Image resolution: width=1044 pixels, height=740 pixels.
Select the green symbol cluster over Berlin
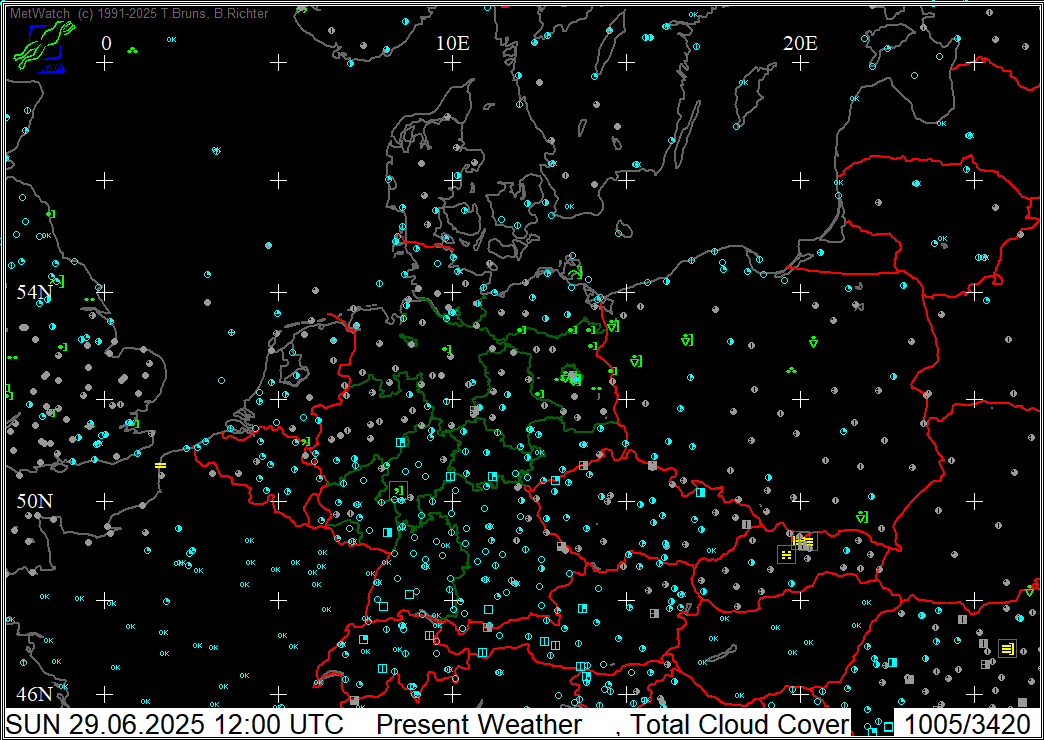[570, 376]
